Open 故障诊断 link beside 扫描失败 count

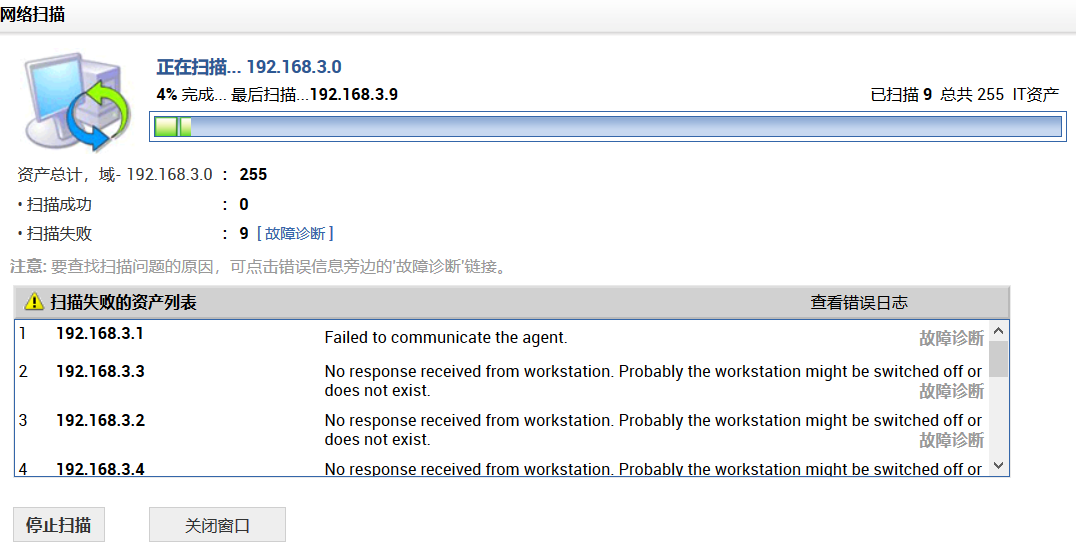click(x=295, y=233)
